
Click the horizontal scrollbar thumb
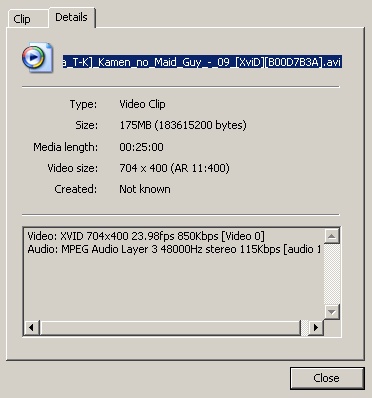click(170, 328)
